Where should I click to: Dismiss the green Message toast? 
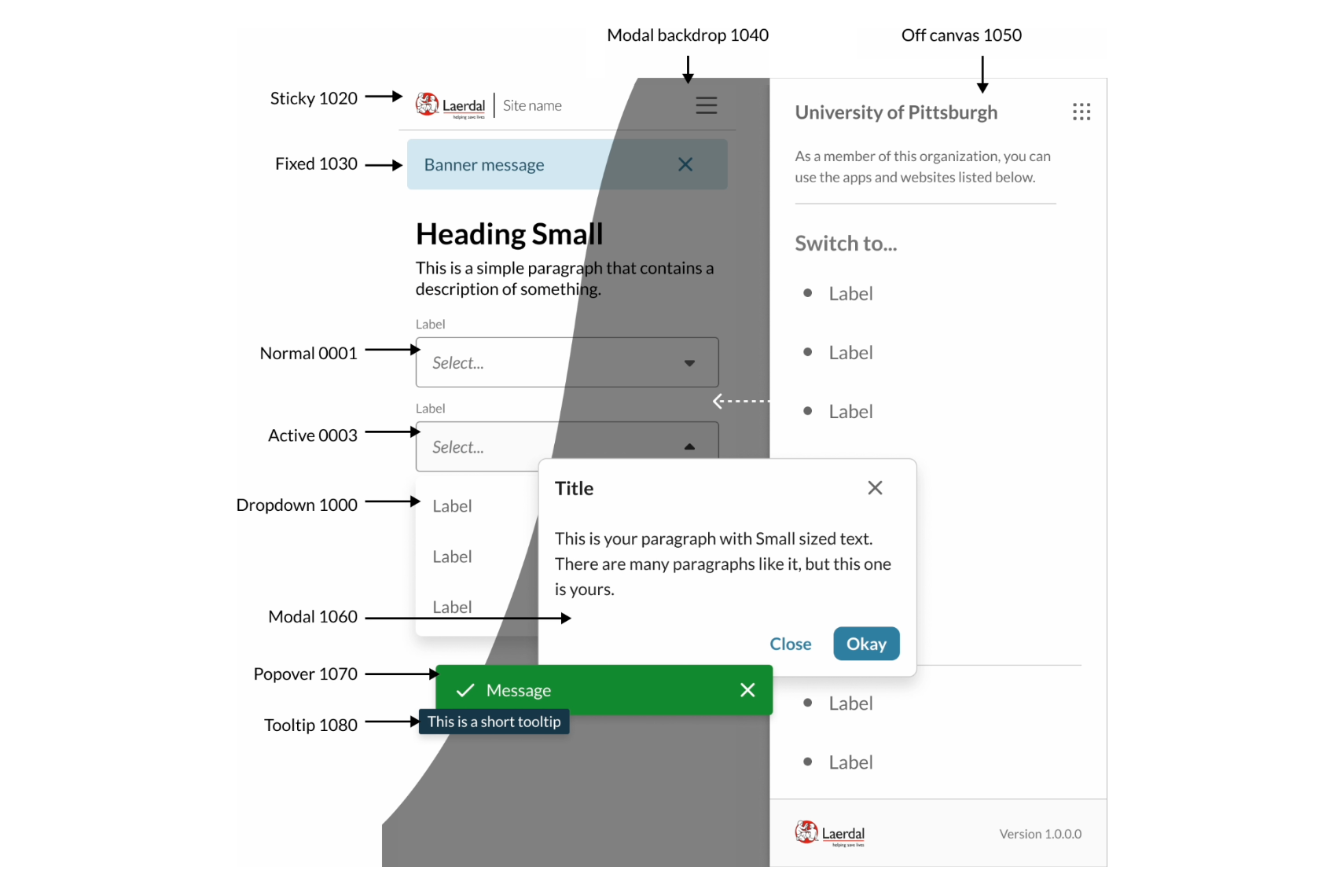click(x=747, y=690)
